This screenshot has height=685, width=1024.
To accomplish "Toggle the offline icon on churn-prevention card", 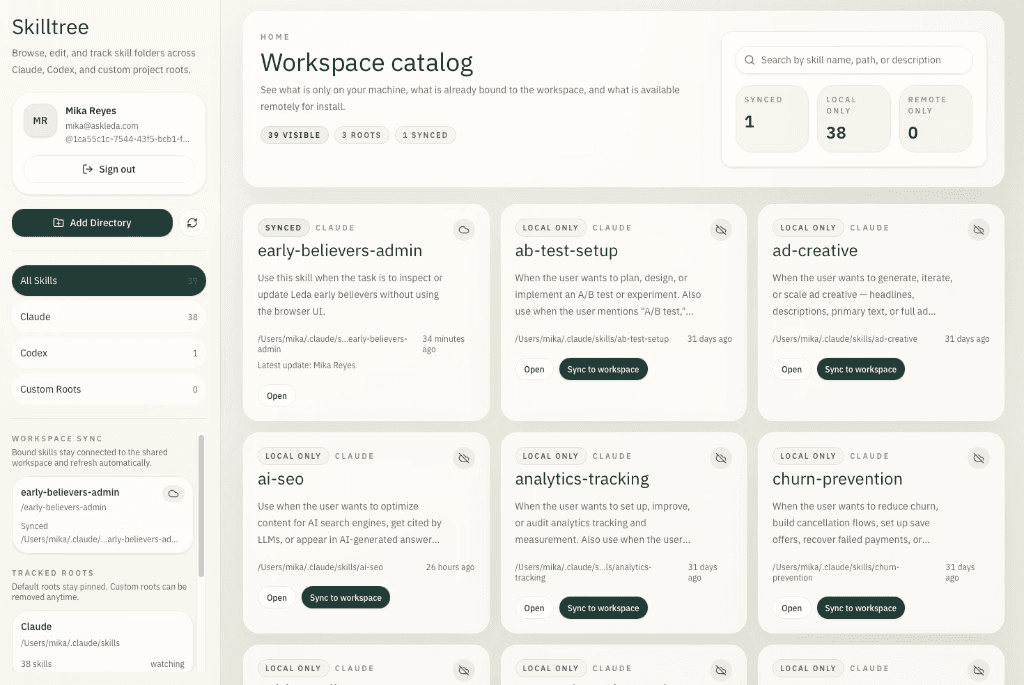I will click(x=978, y=457).
